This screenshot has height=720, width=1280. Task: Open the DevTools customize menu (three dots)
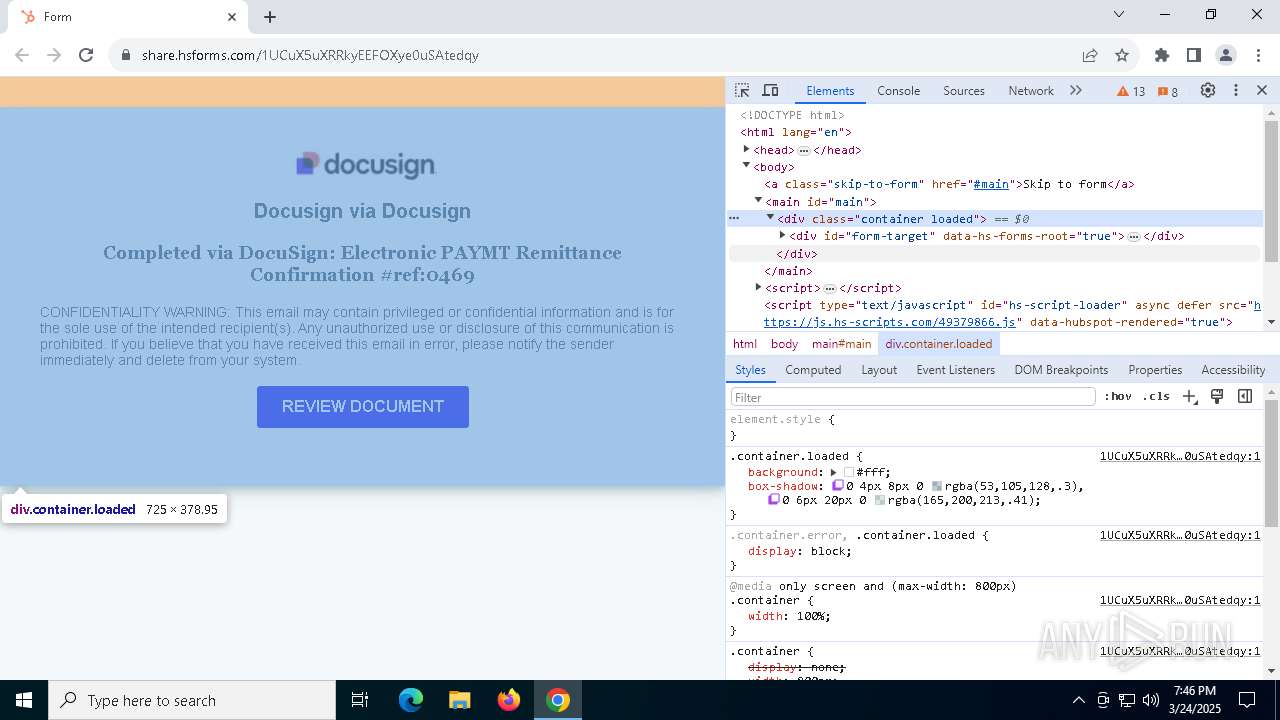coord(1236,91)
